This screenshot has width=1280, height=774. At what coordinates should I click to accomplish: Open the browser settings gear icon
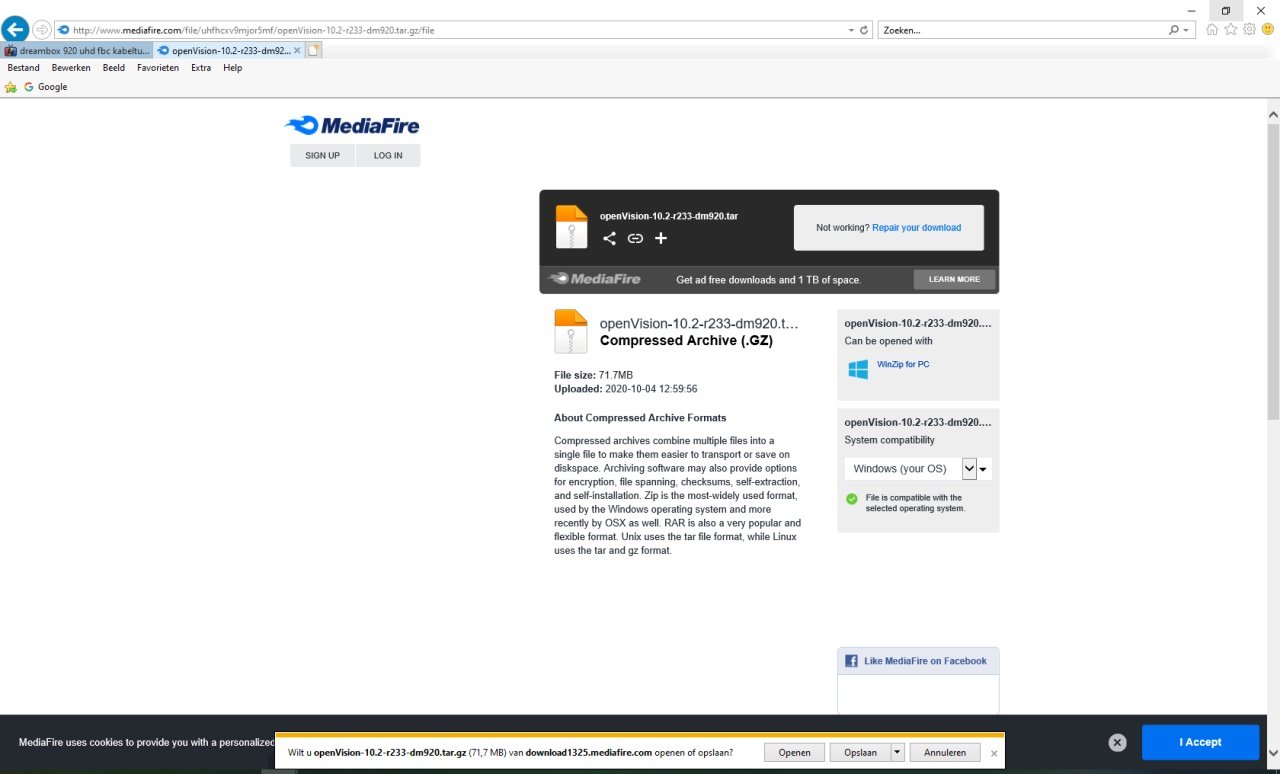point(1249,30)
